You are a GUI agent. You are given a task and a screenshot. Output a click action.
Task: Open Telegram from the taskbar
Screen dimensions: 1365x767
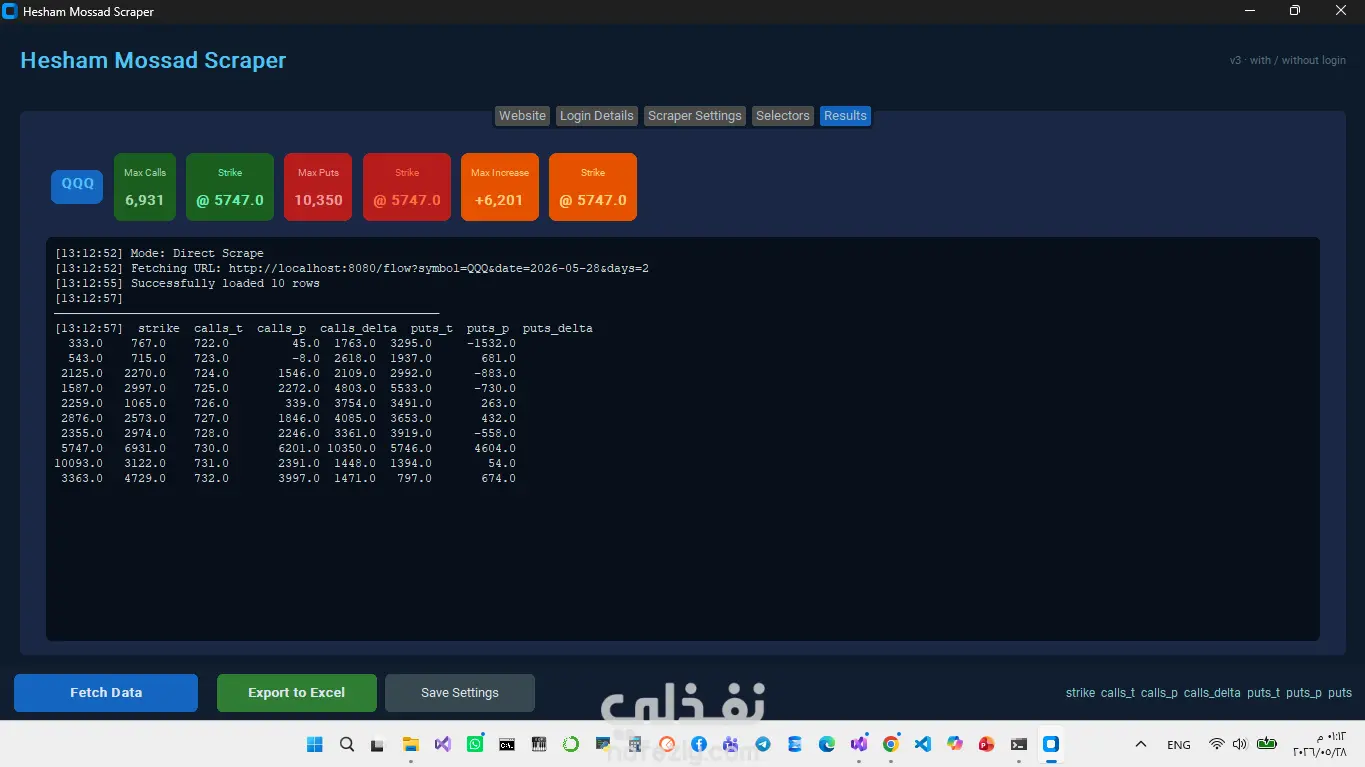(763, 744)
